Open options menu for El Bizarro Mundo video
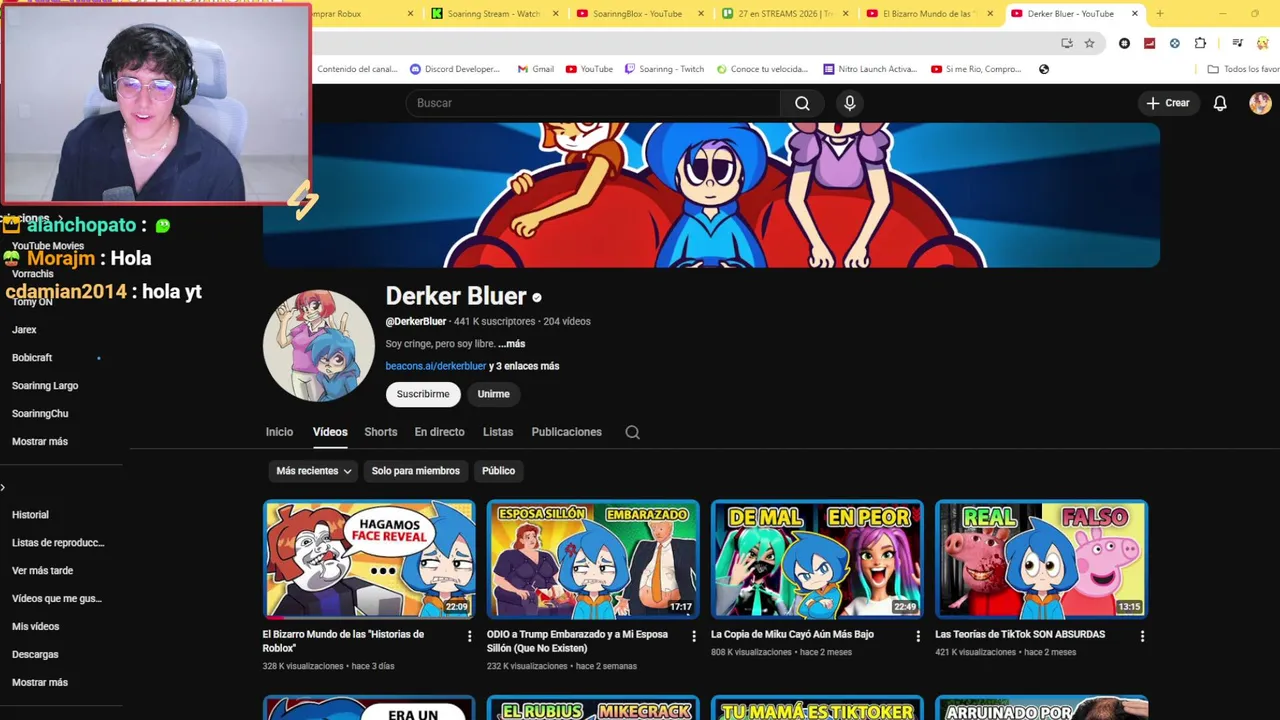 470,636
